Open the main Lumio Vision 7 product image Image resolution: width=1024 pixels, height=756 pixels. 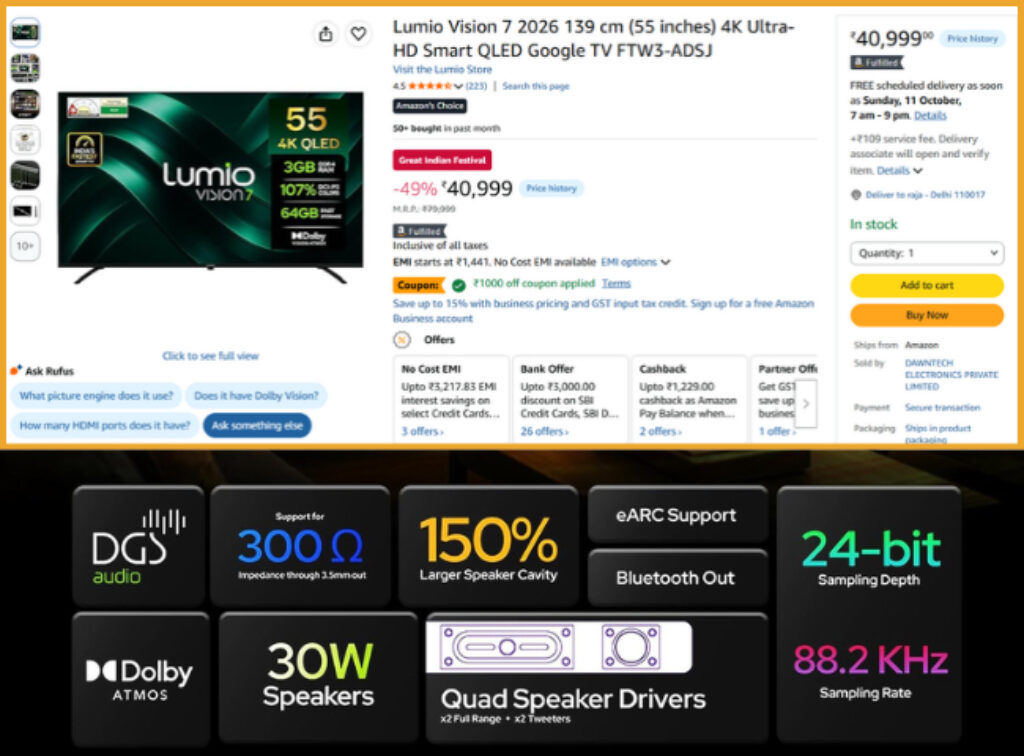(210, 187)
